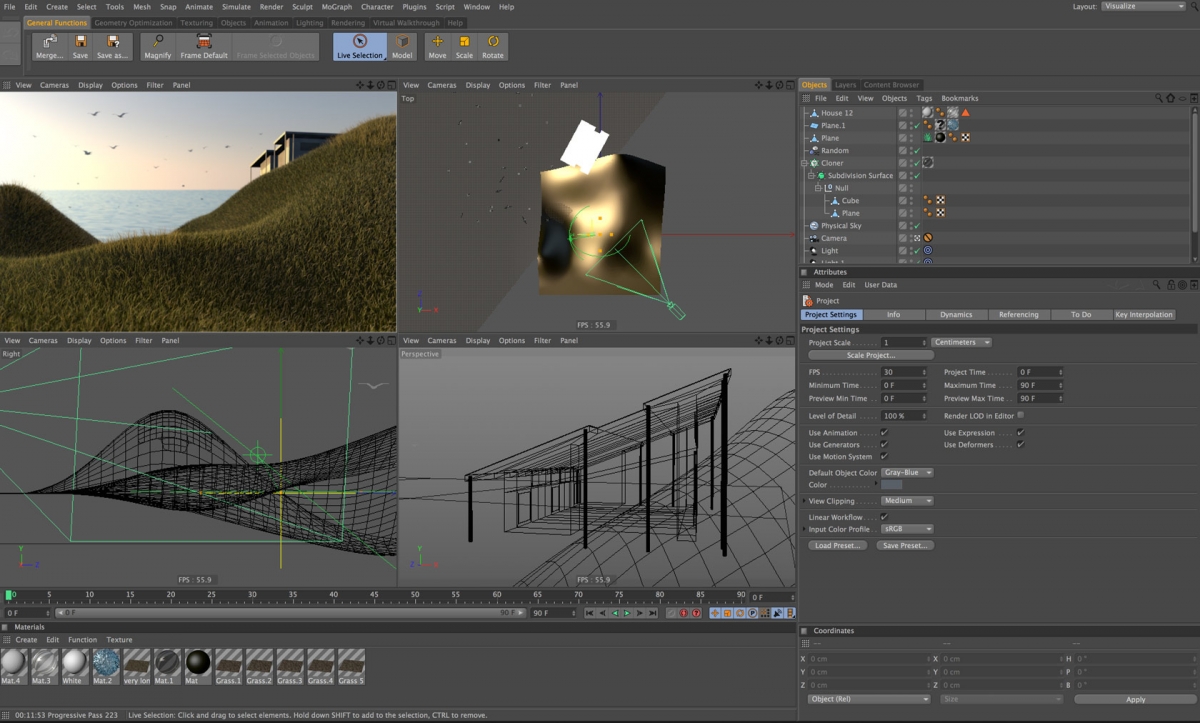Screen dimensions: 1200x723
Task: Select the Magnify tool
Action: (x=157, y=46)
